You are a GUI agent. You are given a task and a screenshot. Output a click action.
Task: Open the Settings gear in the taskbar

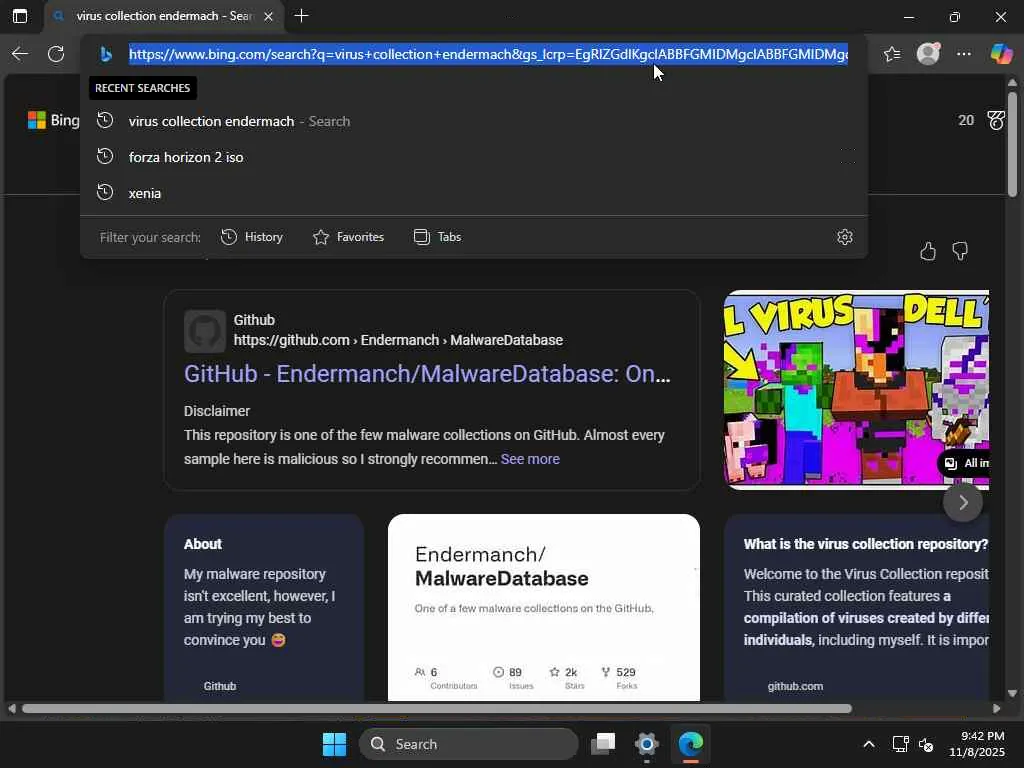coord(647,744)
